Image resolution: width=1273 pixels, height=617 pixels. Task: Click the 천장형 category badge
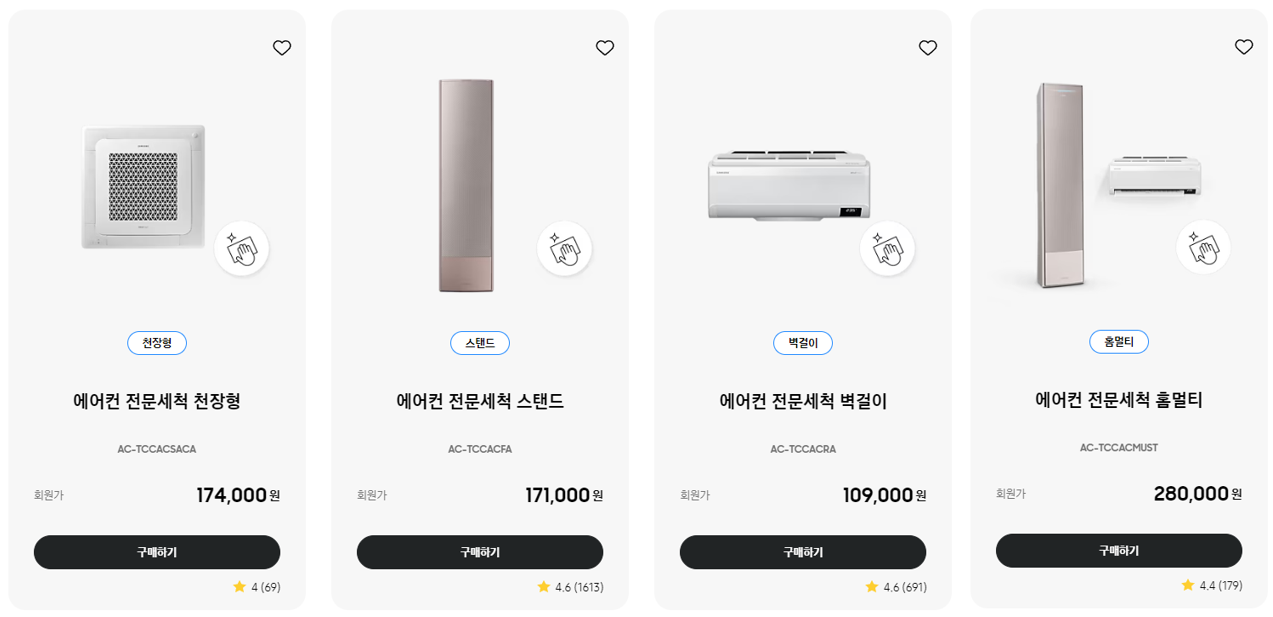pyautogui.click(x=156, y=342)
